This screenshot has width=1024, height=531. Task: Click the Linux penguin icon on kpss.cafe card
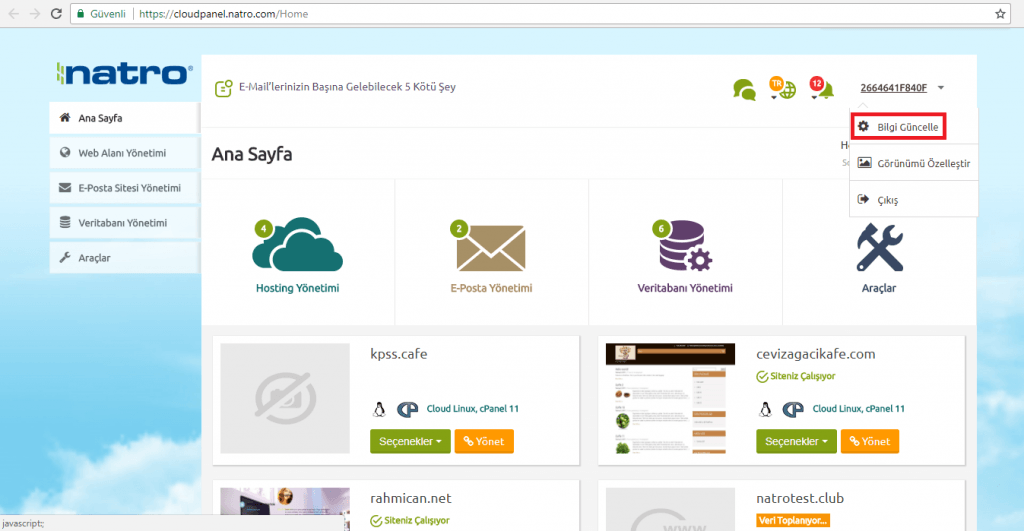coord(379,409)
